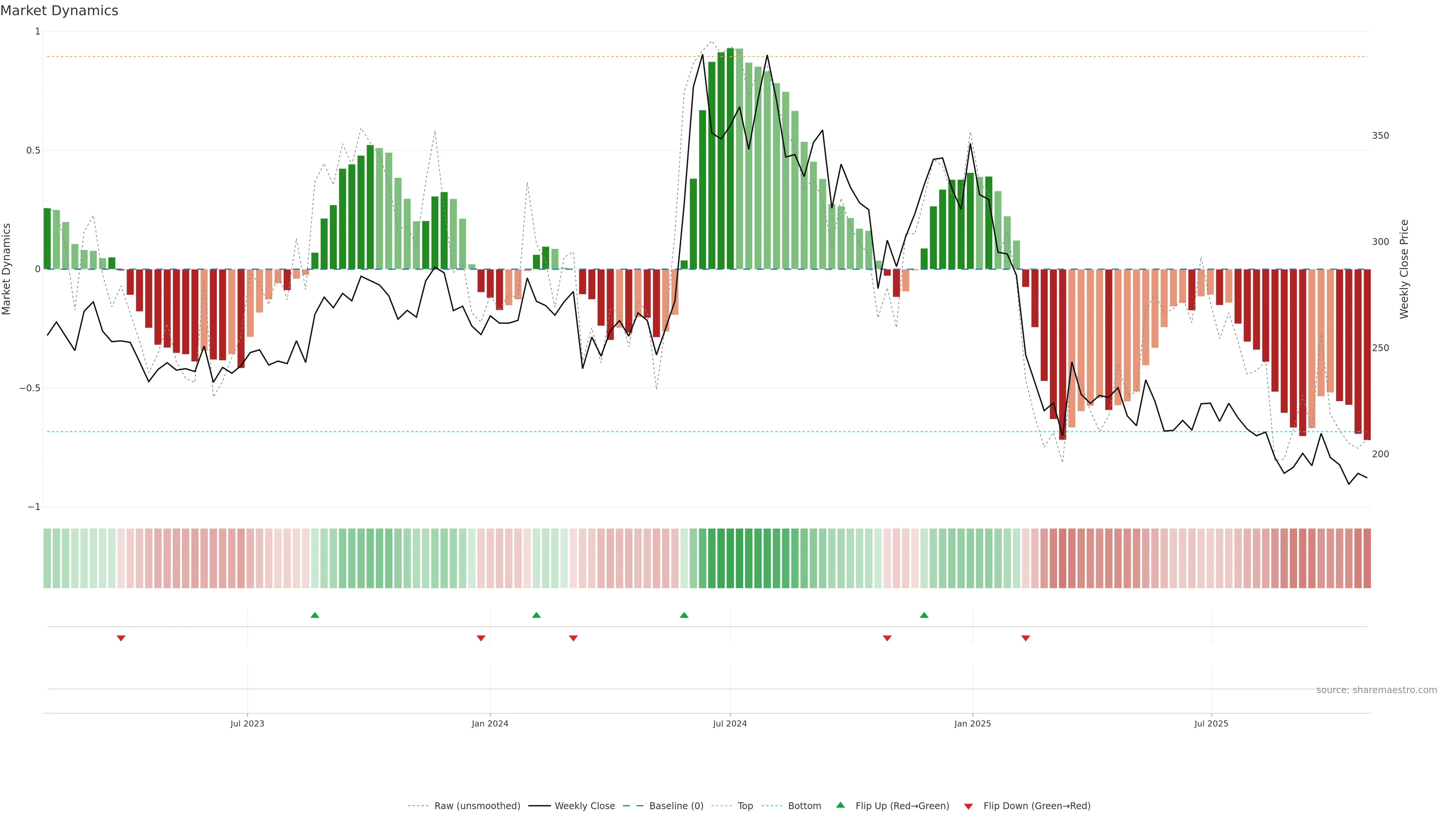The height and width of the screenshot is (819, 1456).
Task: Click Flip Down red triangle legend icon
Action: 968,806
